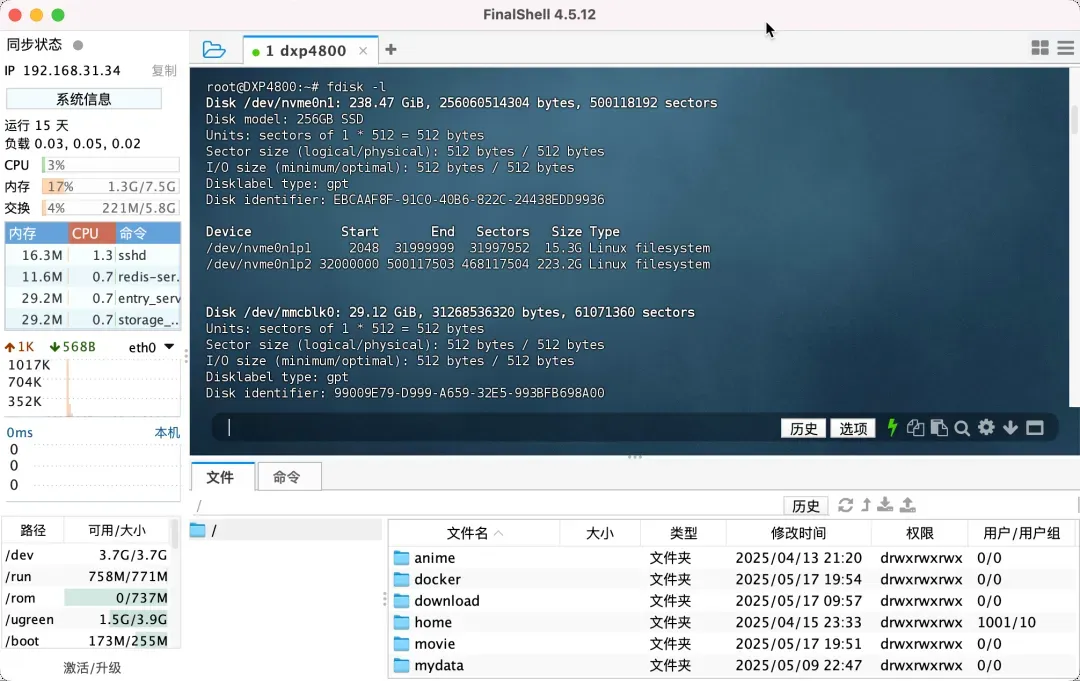Open the 系统信息 system info button
Viewport: 1080px width, 681px height.
(84, 99)
